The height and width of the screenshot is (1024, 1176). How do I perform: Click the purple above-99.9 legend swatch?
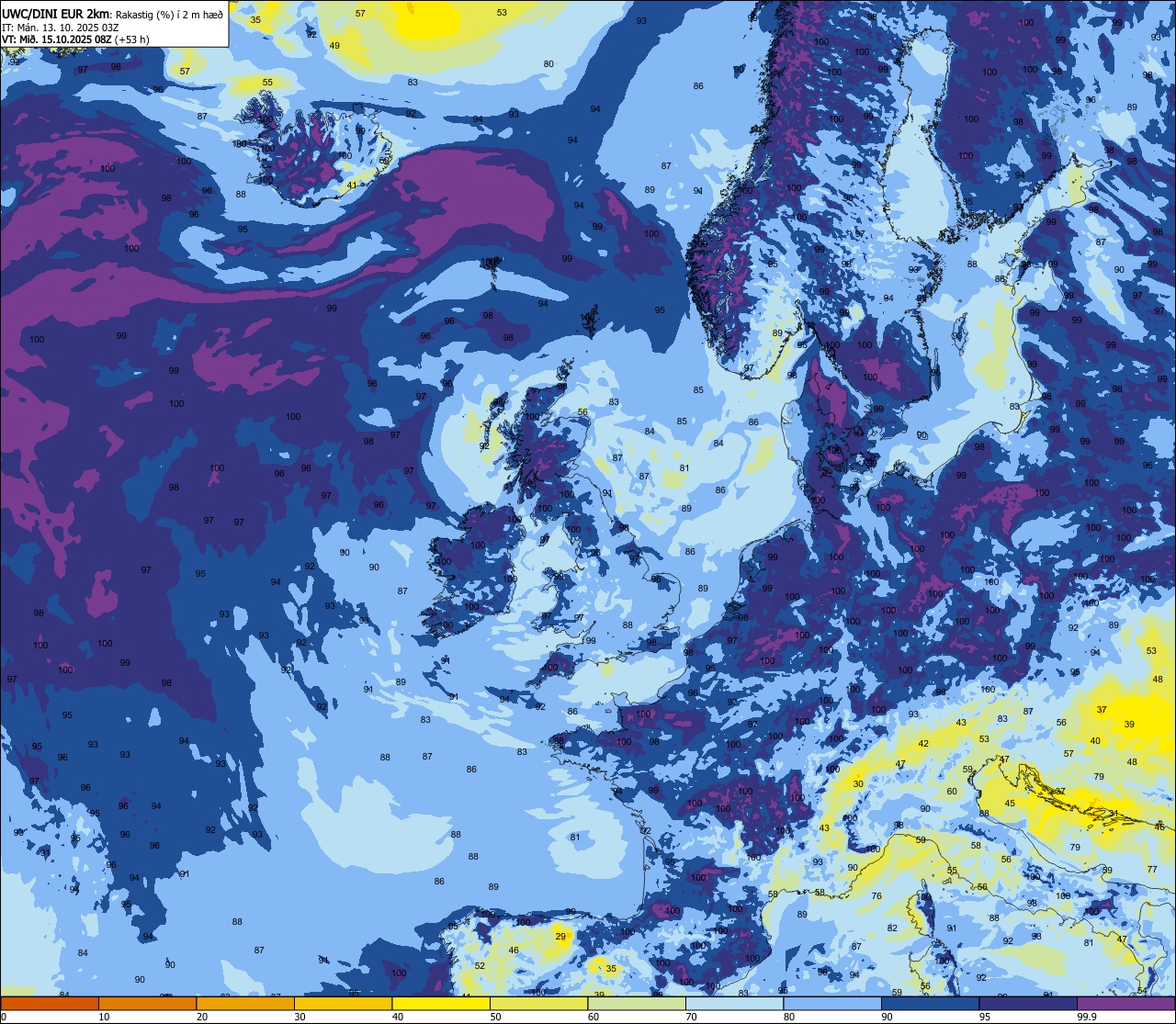point(1125,1003)
